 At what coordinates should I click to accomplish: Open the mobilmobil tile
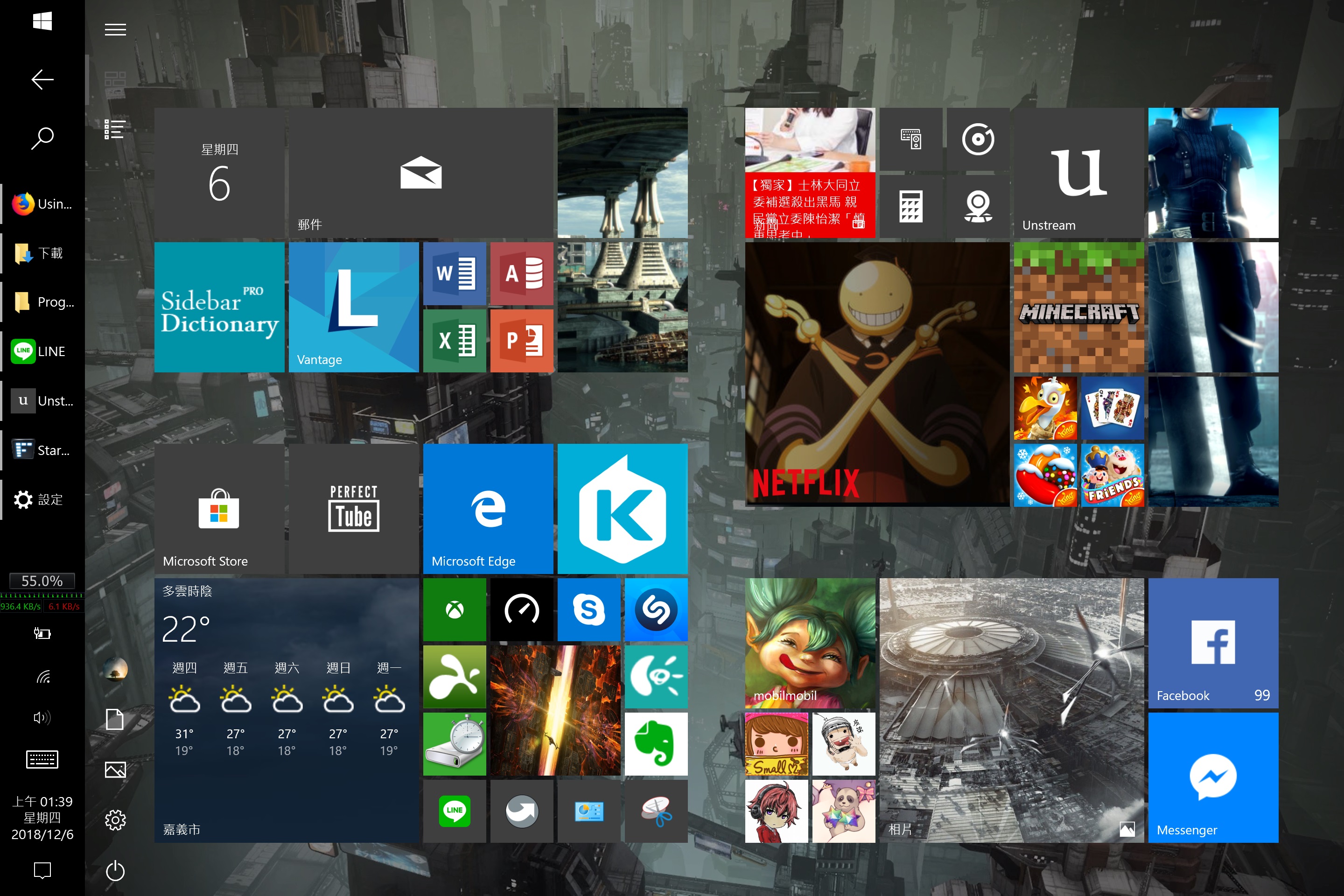[810, 644]
